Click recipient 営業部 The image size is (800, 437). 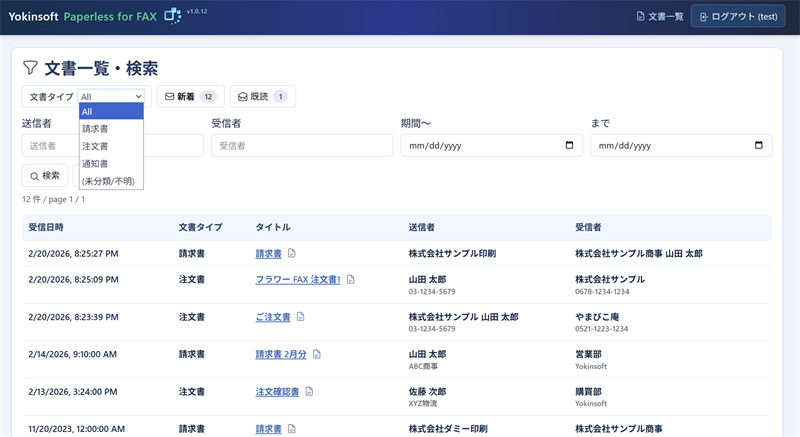(x=588, y=354)
